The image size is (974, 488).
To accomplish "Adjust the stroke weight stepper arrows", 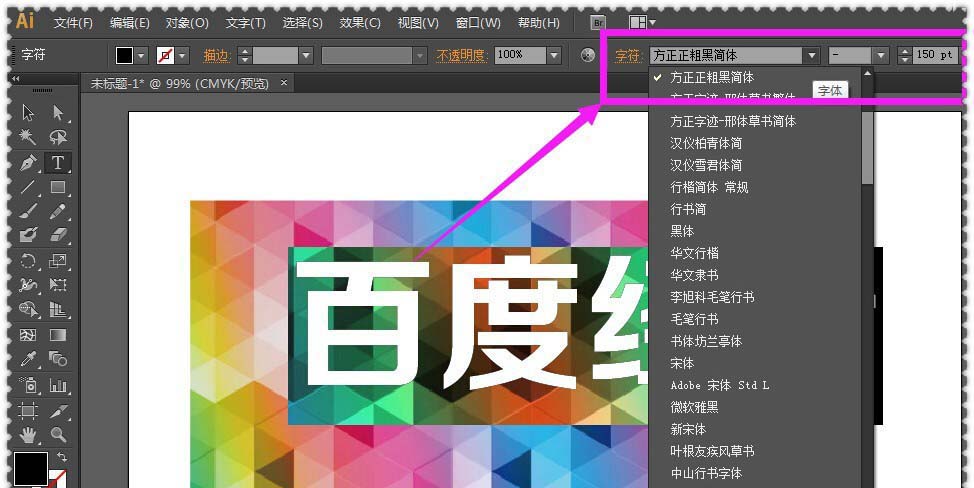I will pyautogui.click(x=245, y=56).
